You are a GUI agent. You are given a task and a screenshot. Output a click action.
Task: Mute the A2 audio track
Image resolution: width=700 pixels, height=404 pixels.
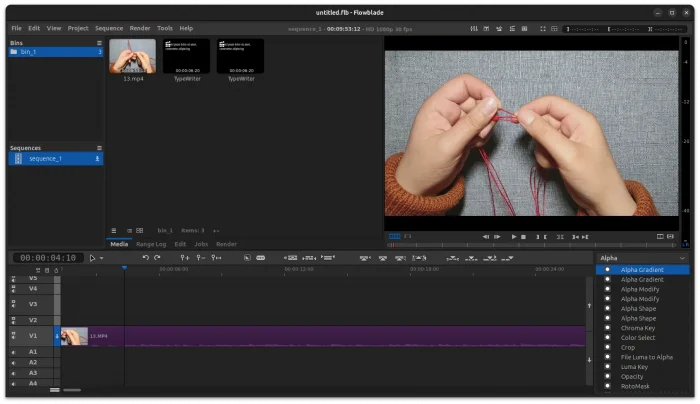pos(13,363)
